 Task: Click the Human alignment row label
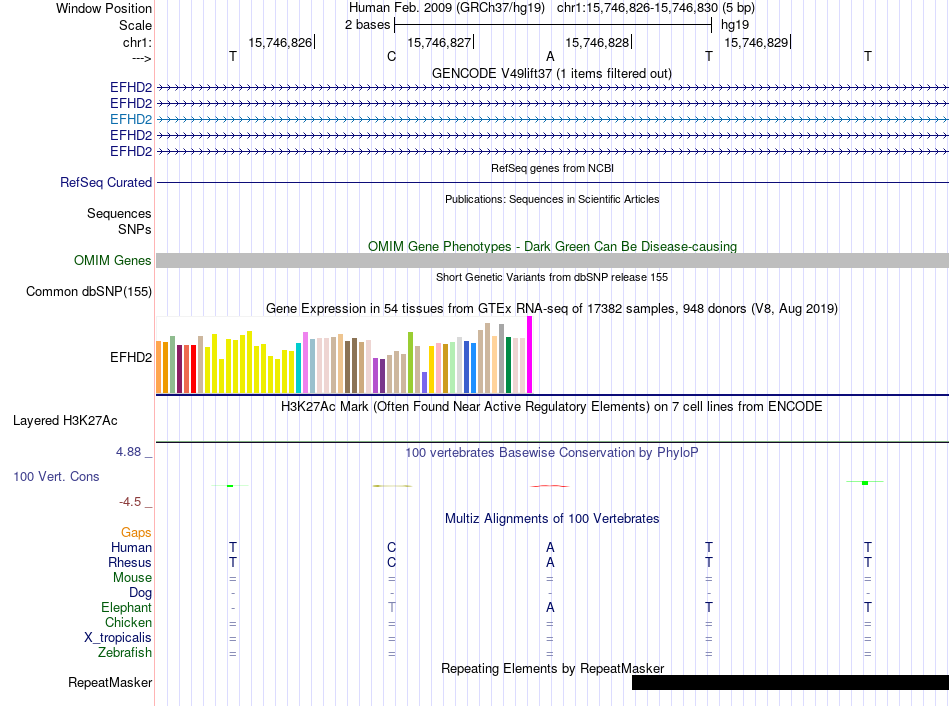click(131, 548)
